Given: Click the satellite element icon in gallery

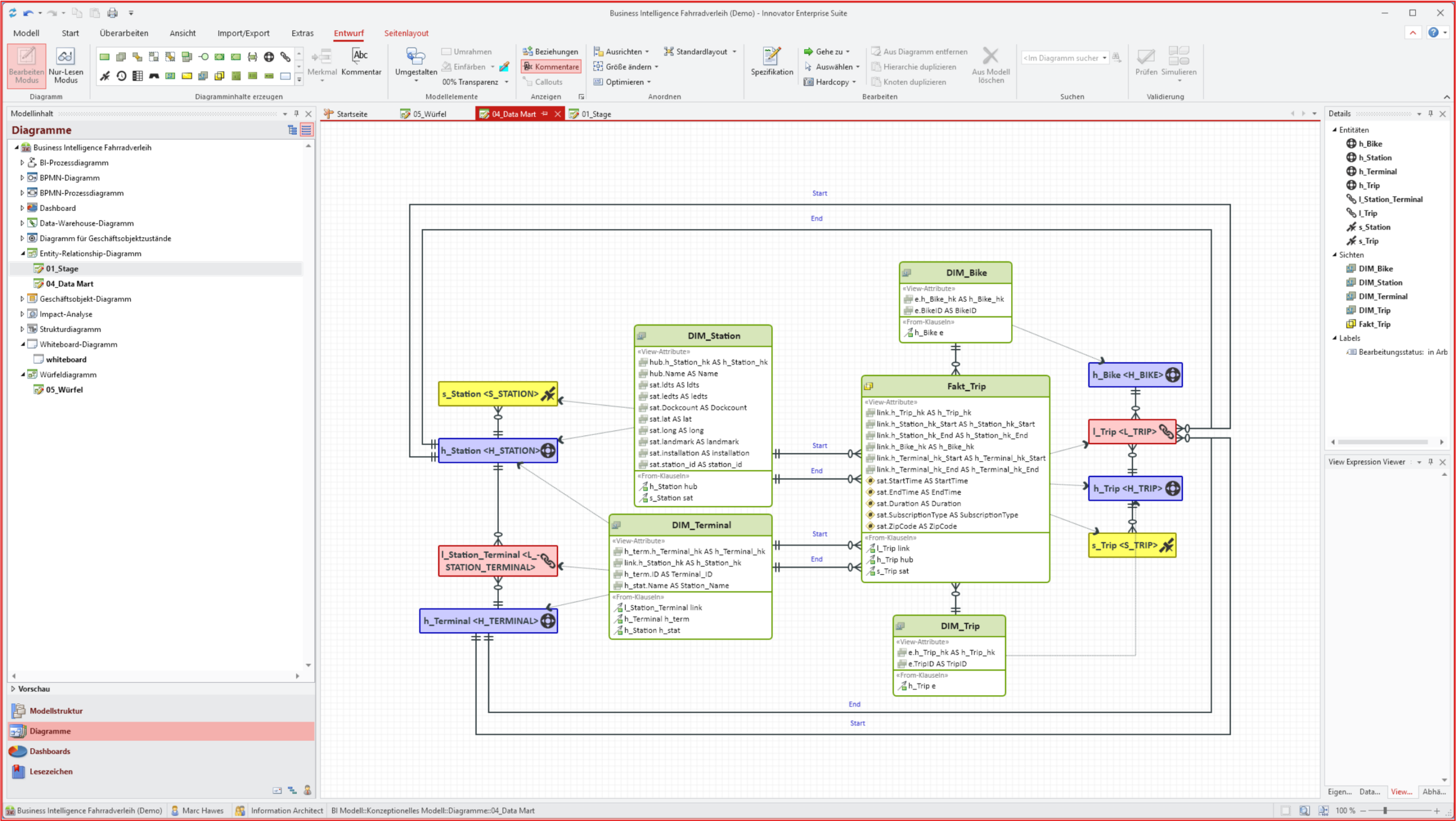Looking at the screenshot, I should [105, 76].
